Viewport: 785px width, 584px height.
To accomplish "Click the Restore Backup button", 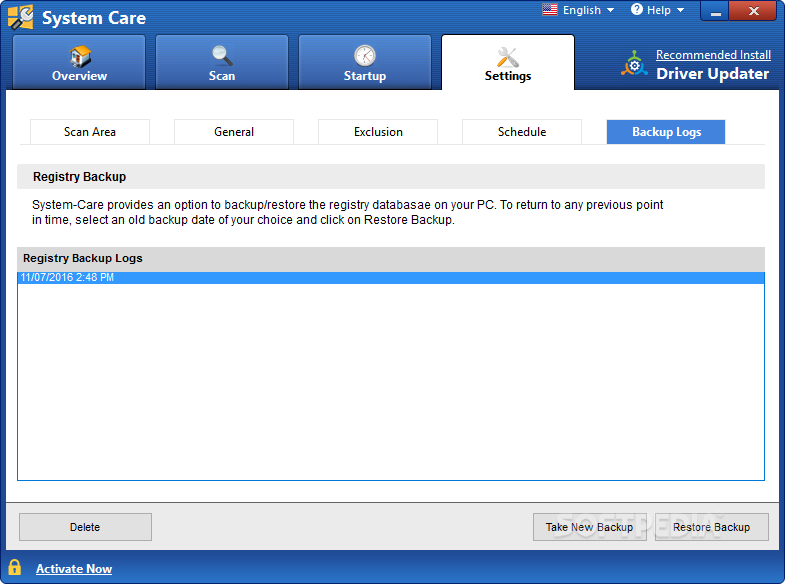I will pos(711,527).
